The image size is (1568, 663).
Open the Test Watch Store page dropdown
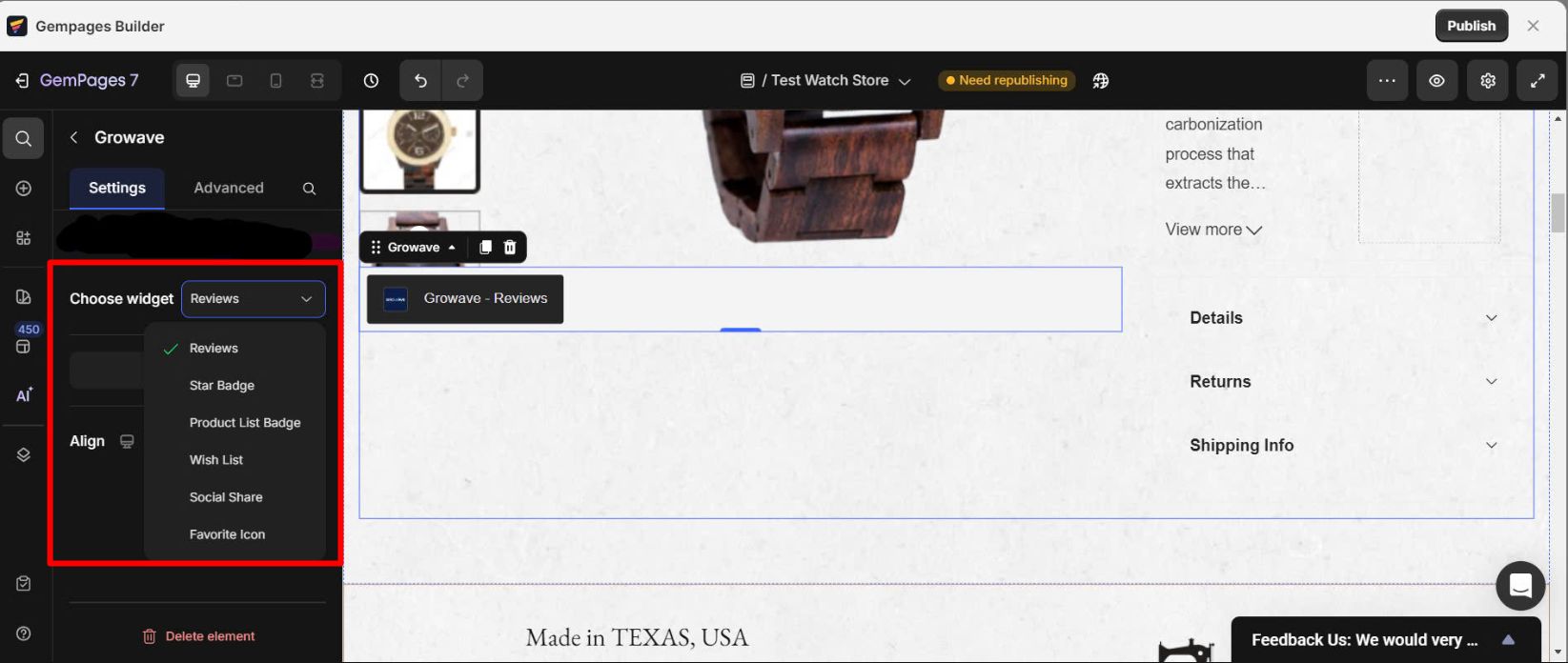click(826, 81)
